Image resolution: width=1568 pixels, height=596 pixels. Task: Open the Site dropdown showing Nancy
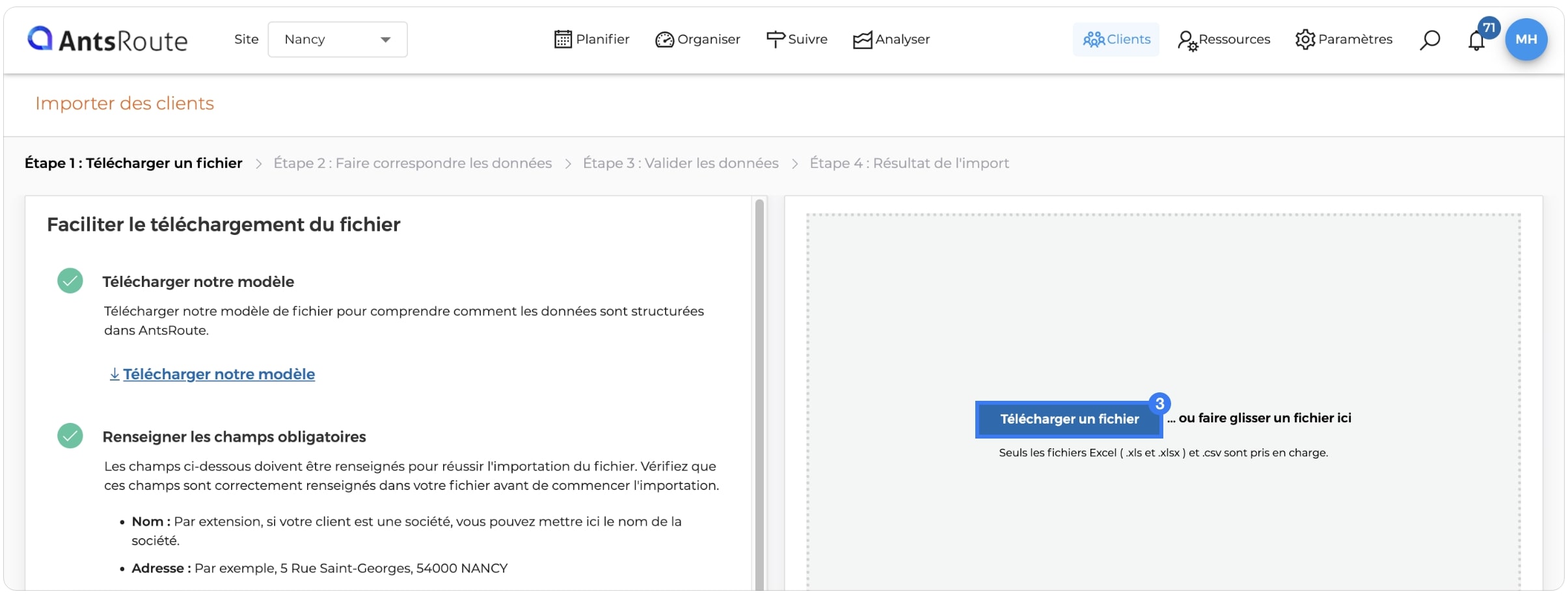tap(338, 40)
